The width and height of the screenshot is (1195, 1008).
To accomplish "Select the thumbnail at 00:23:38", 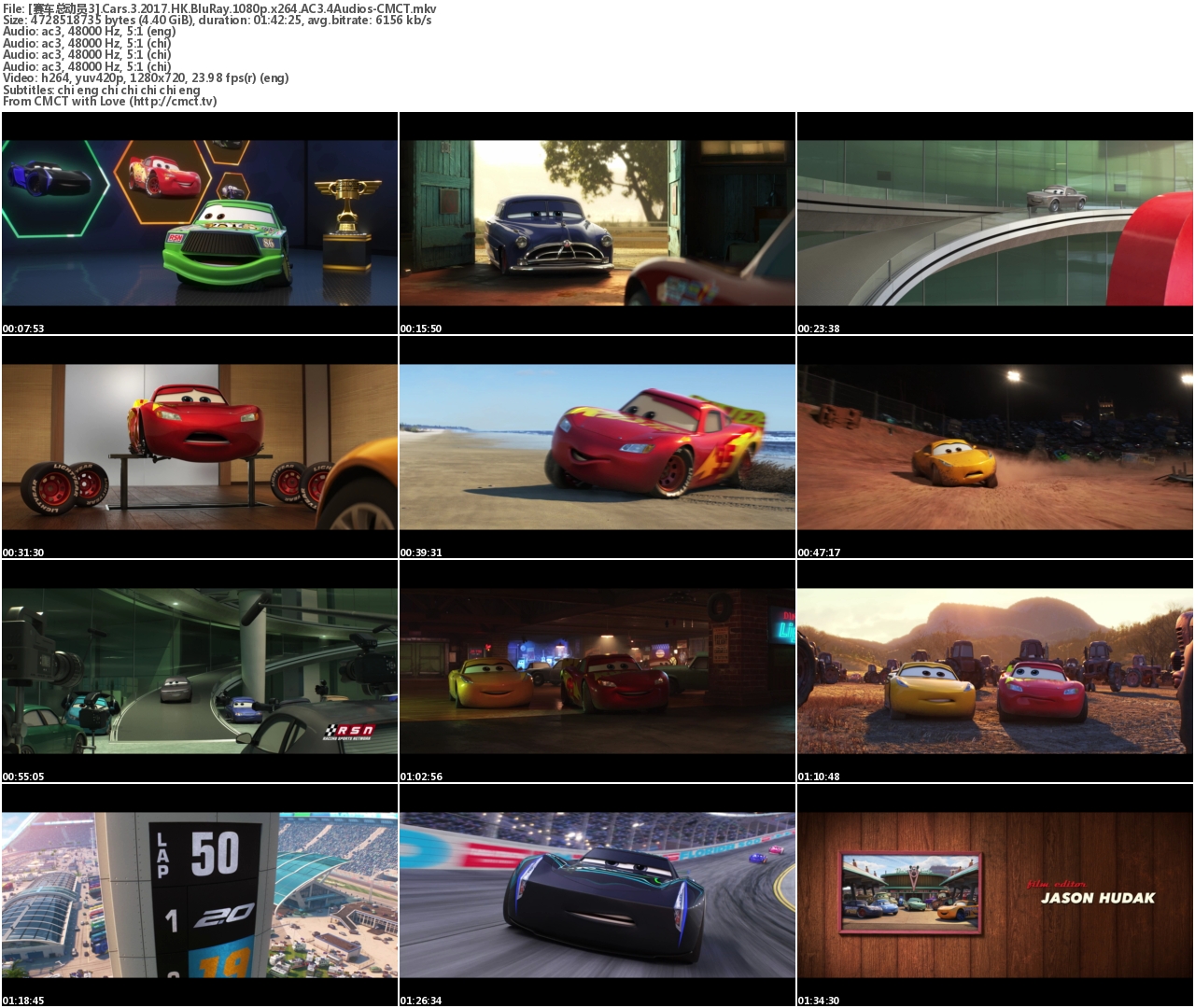I will click(995, 223).
